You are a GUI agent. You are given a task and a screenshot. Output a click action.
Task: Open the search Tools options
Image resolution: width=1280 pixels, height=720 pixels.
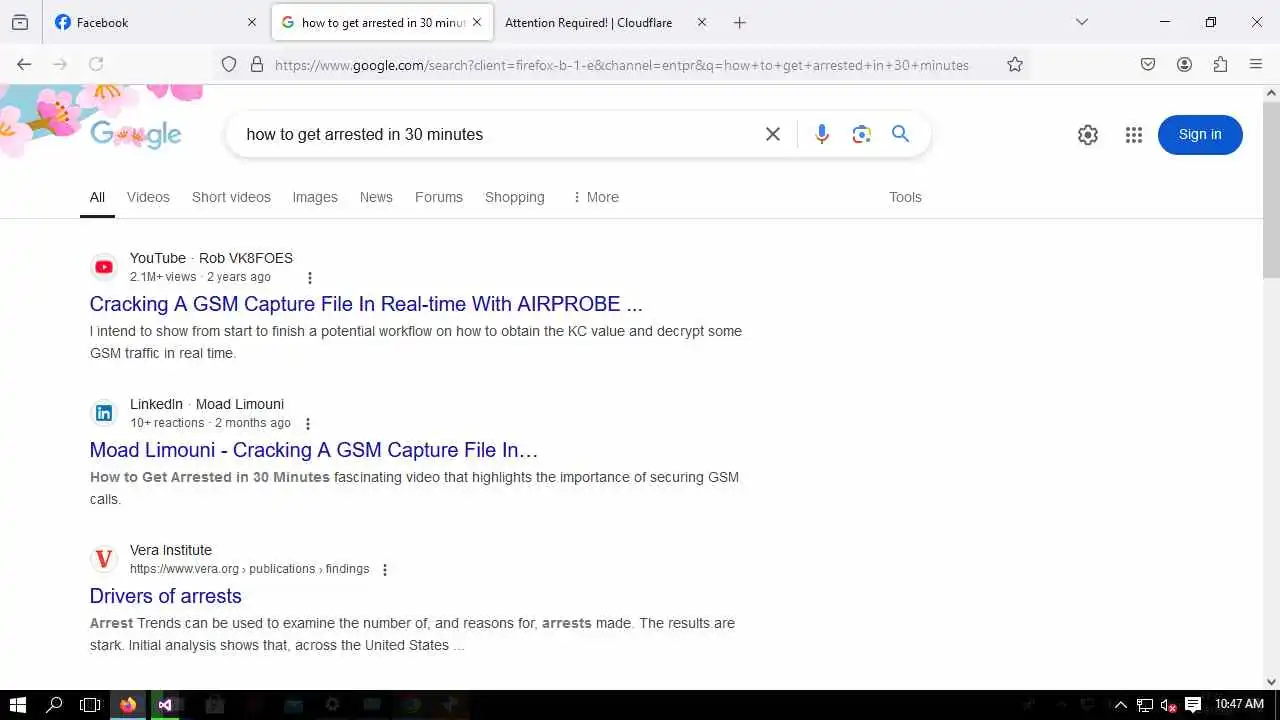pos(905,197)
